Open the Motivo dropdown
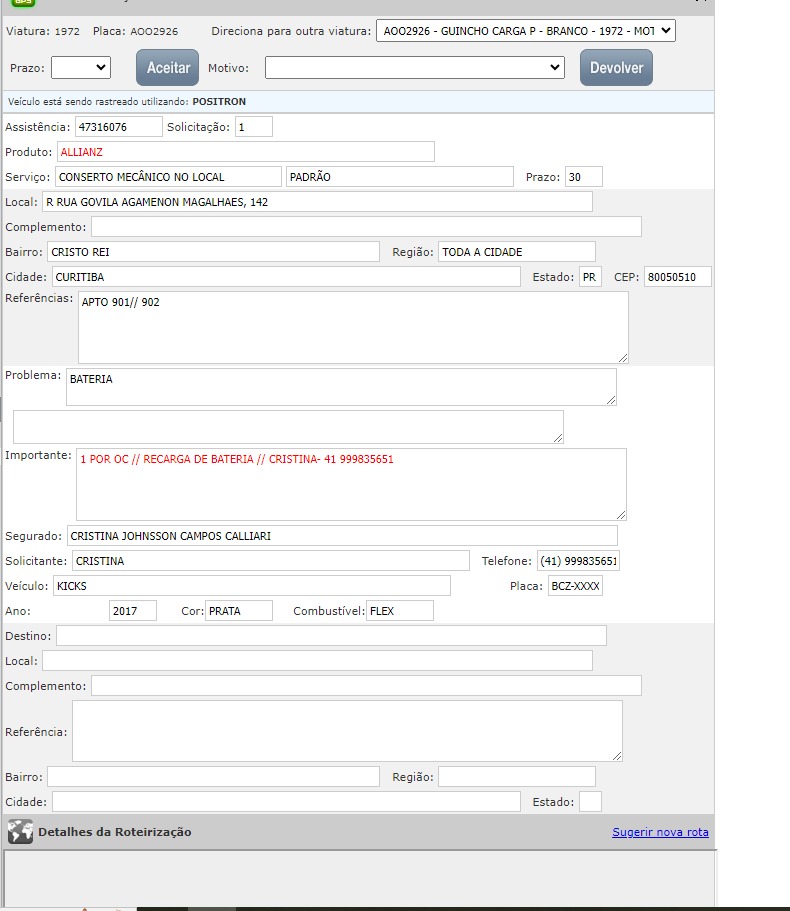The width and height of the screenshot is (790, 911). point(415,67)
